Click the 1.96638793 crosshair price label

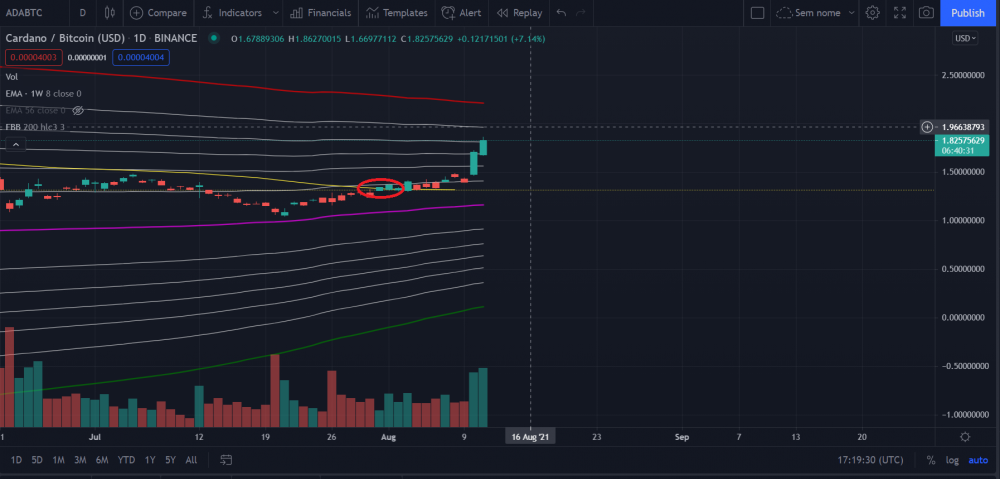pyautogui.click(x=964, y=127)
